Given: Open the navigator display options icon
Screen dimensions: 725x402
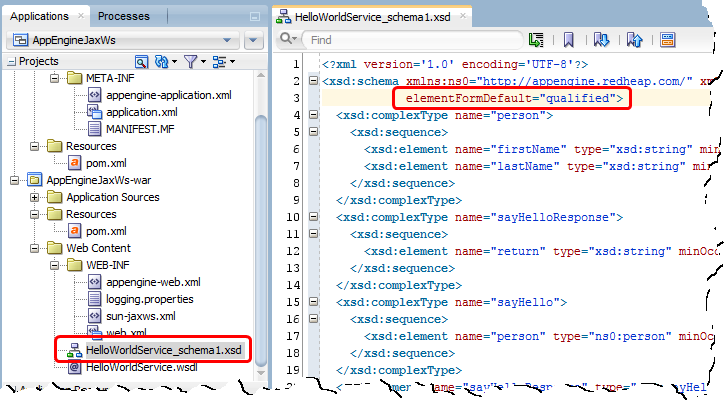Looking at the screenshot, I should pyautogui.click(x=220, y=62).
